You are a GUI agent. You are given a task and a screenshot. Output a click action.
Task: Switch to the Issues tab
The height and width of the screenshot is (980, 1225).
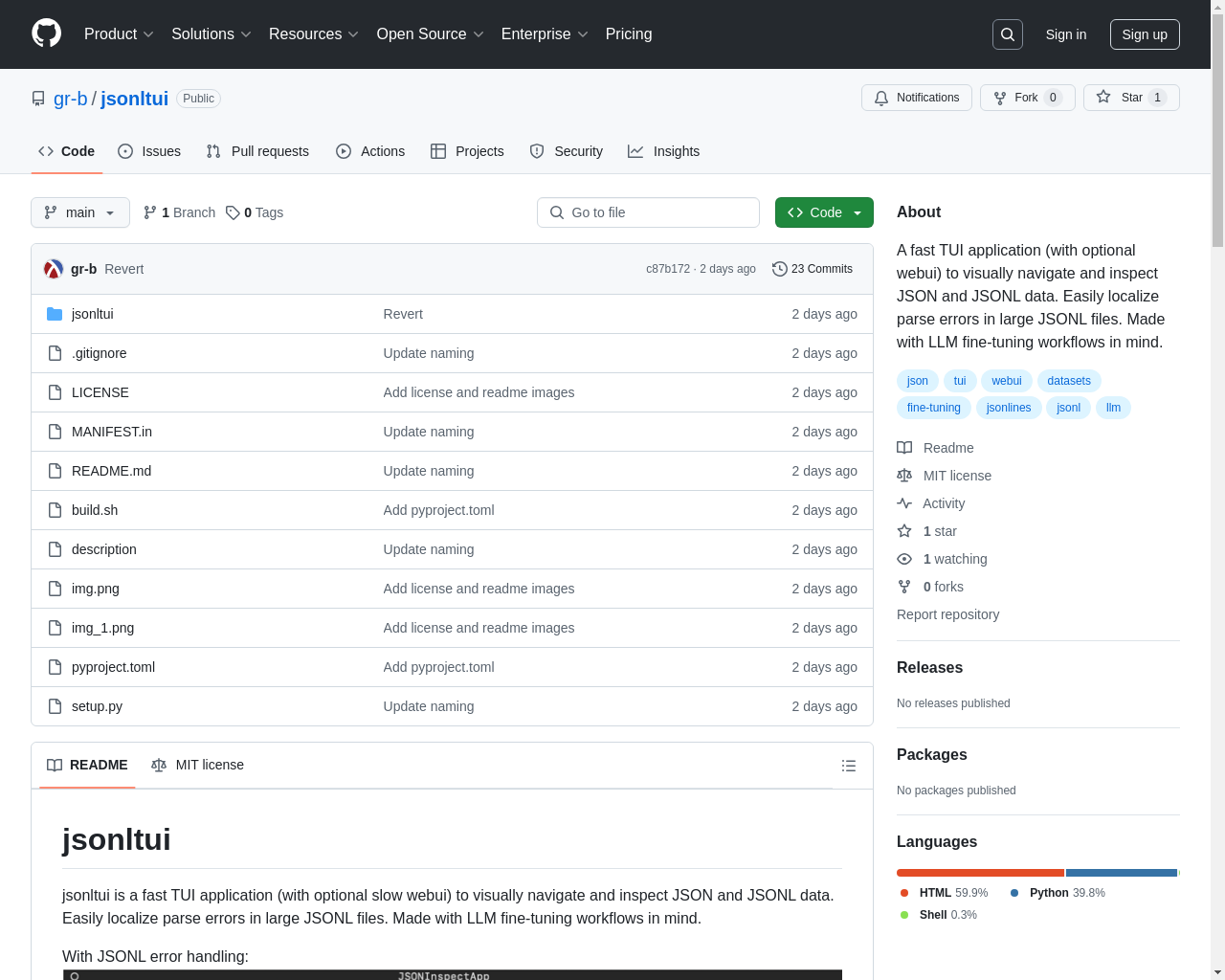[149, 151]
